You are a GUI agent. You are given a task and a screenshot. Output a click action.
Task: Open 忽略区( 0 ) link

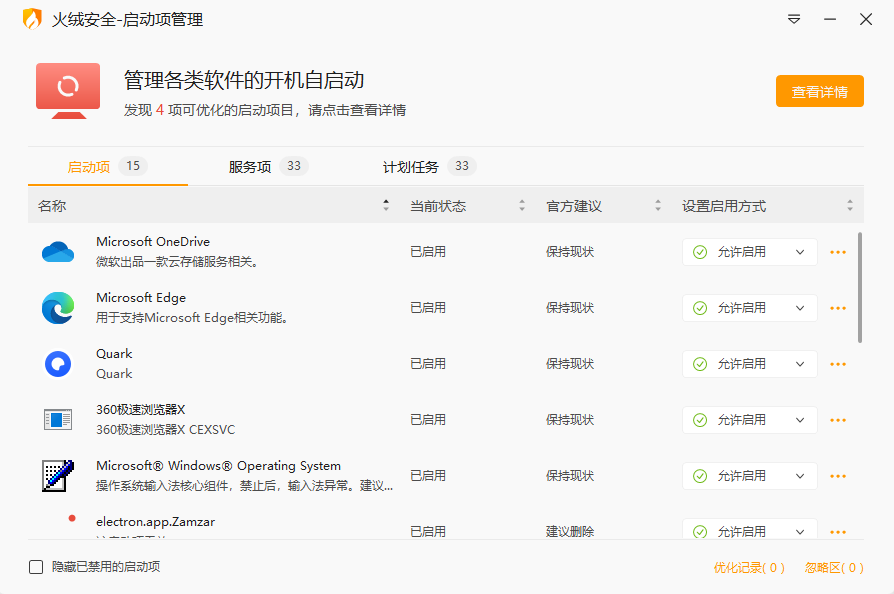click(x=834, y=568)
